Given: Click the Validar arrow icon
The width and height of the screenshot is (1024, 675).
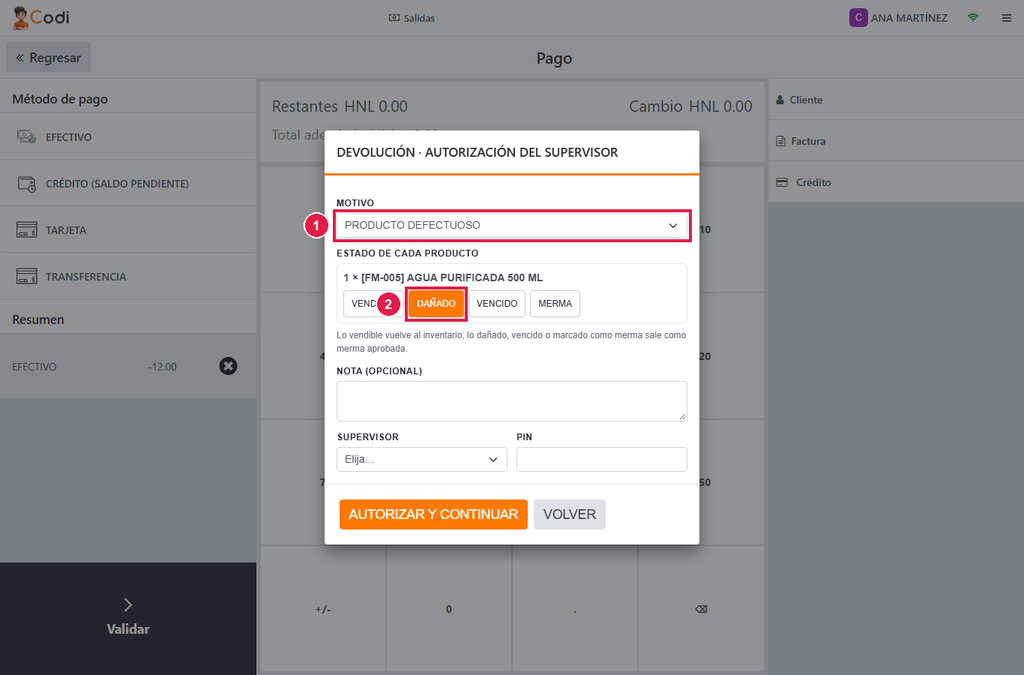Looking at the screenshot, I should click(128, 605).
